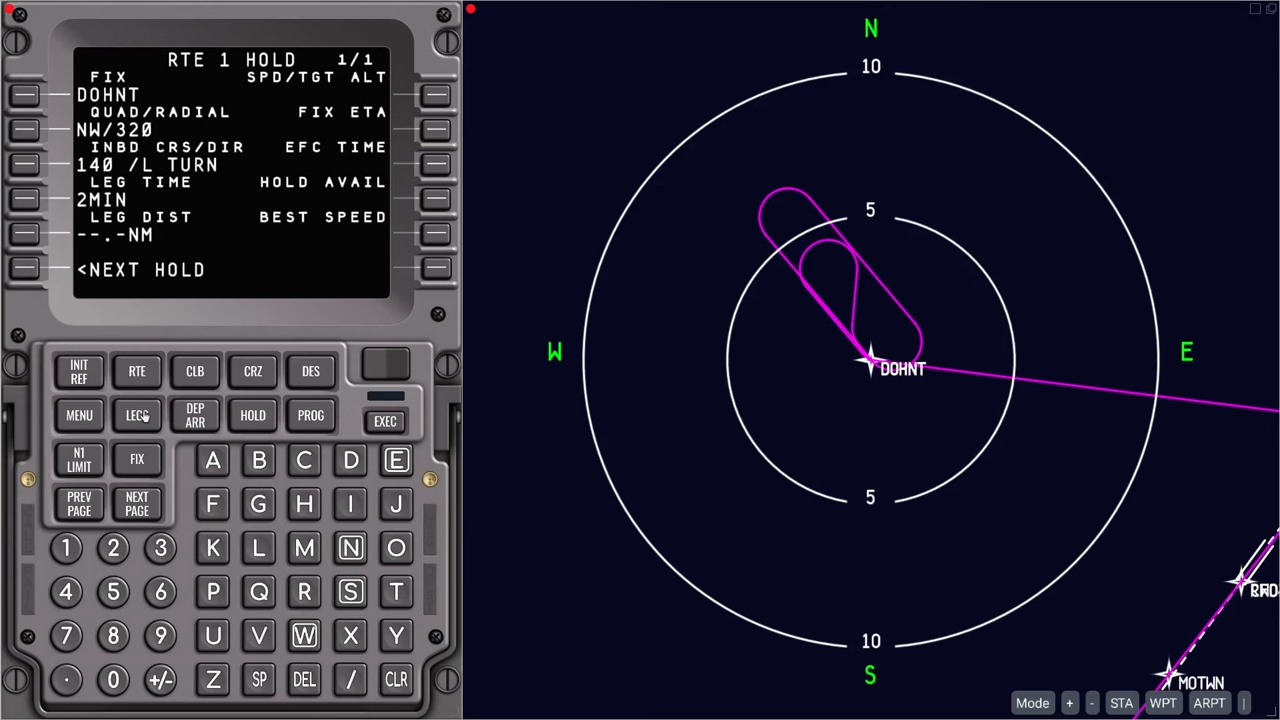Viewport: 1280px width, 720px height.
Task: Open the CRZ page
Action: coord(252,371)
